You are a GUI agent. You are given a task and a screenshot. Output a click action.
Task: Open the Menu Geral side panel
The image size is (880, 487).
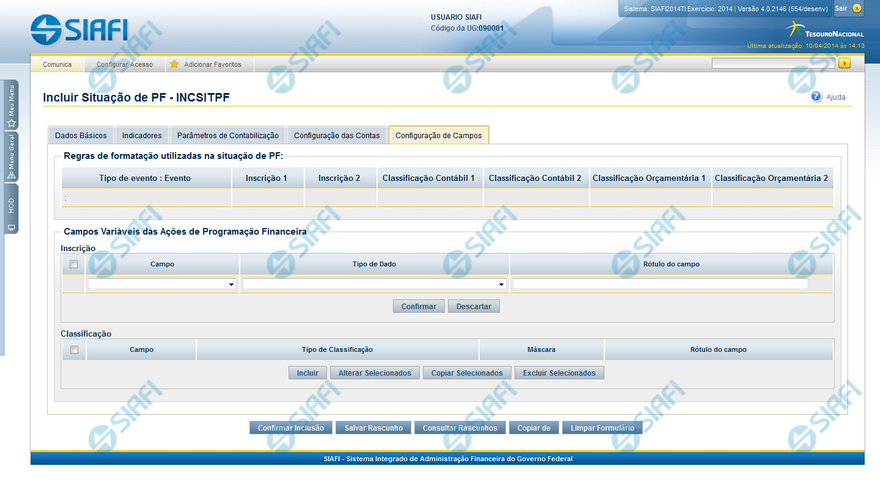11,156
